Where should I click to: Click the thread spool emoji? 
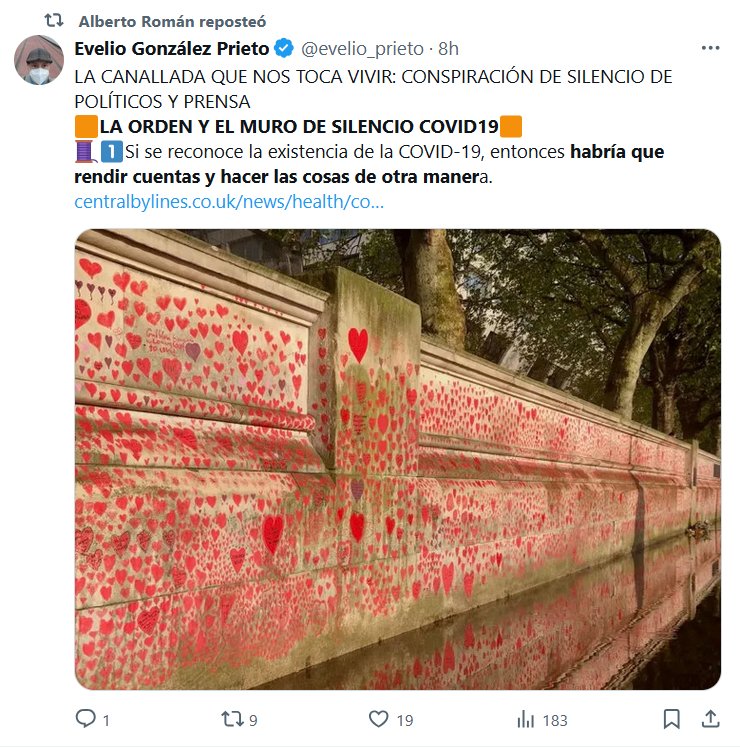point(85,152)
